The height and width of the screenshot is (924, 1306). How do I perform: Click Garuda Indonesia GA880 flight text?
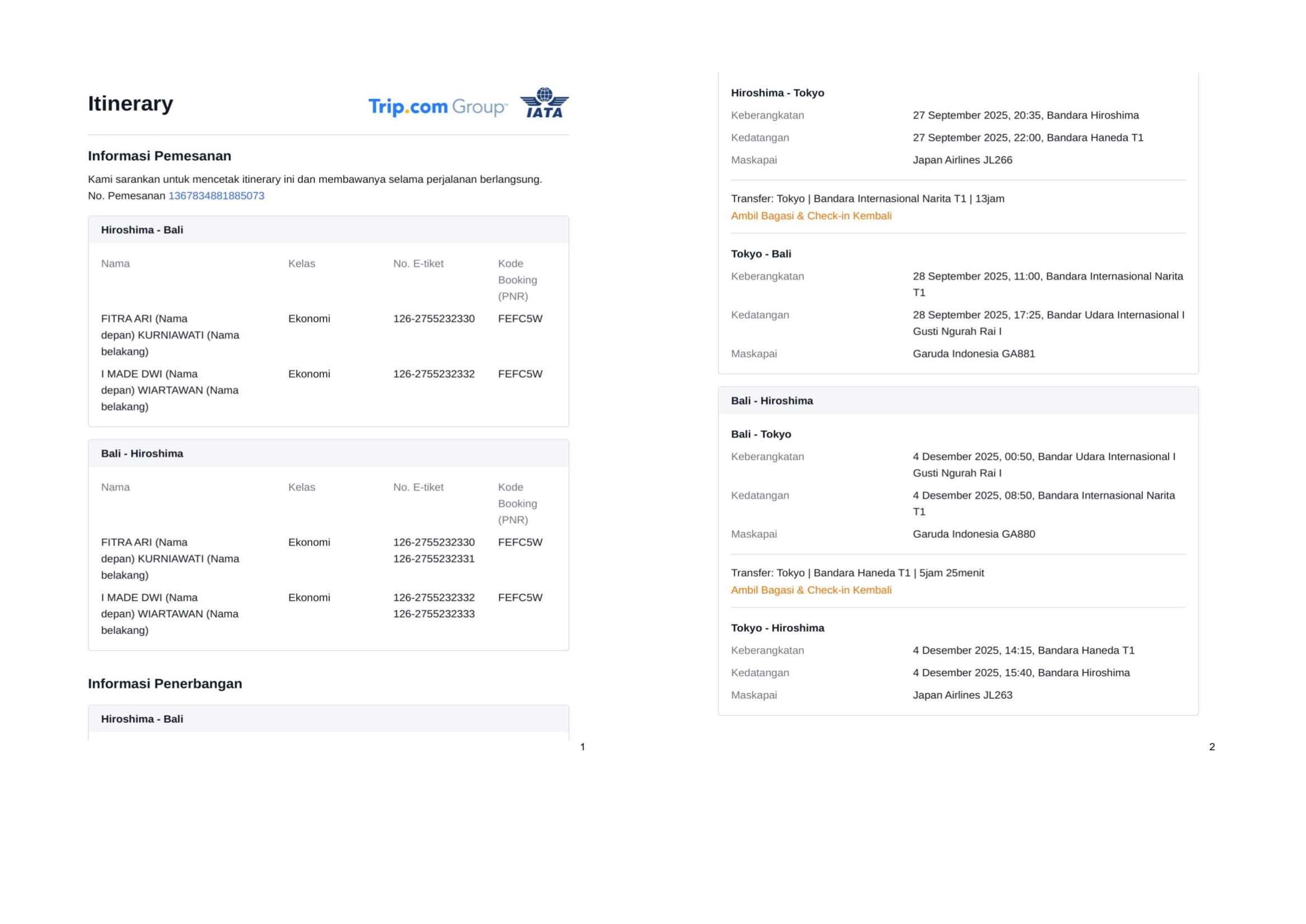point(974,534)
